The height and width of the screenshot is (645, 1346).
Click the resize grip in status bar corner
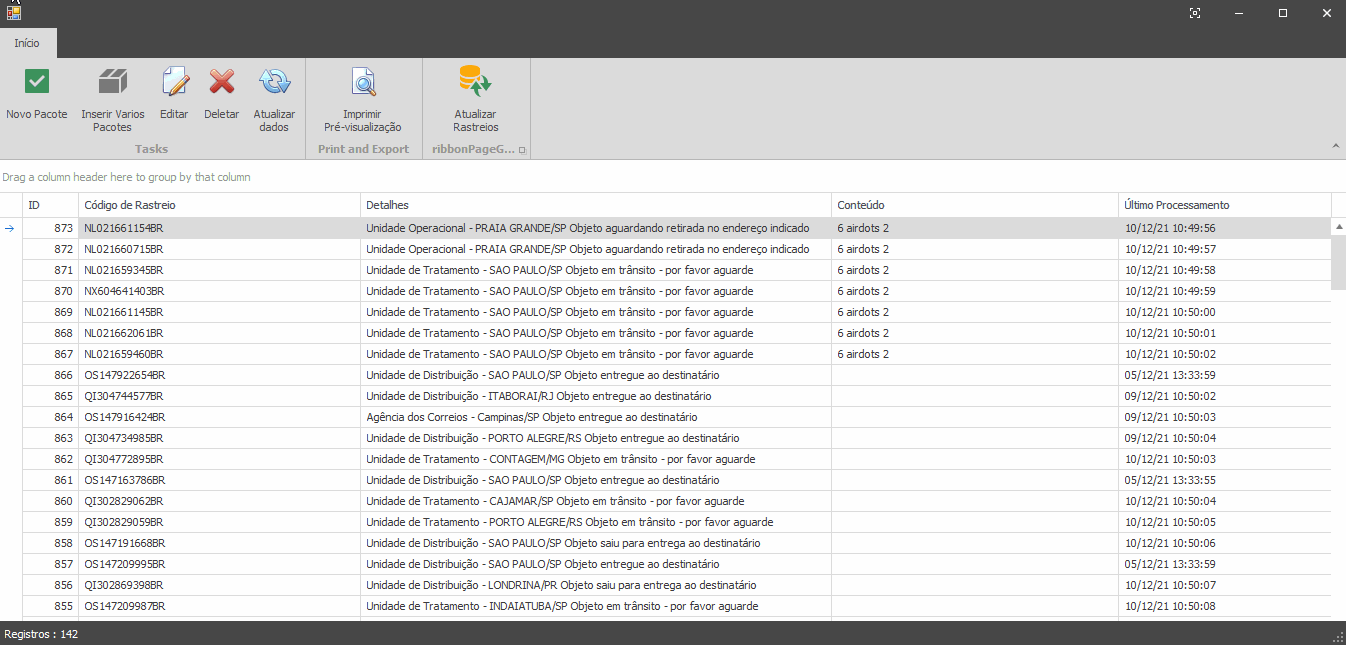[x=1338, y=637]
